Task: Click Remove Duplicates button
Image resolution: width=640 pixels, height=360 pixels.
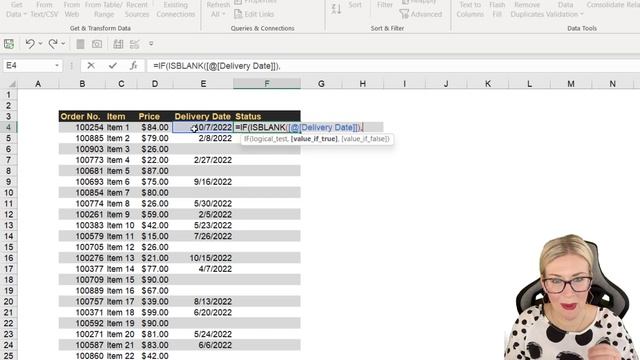Action: (527, 10)
